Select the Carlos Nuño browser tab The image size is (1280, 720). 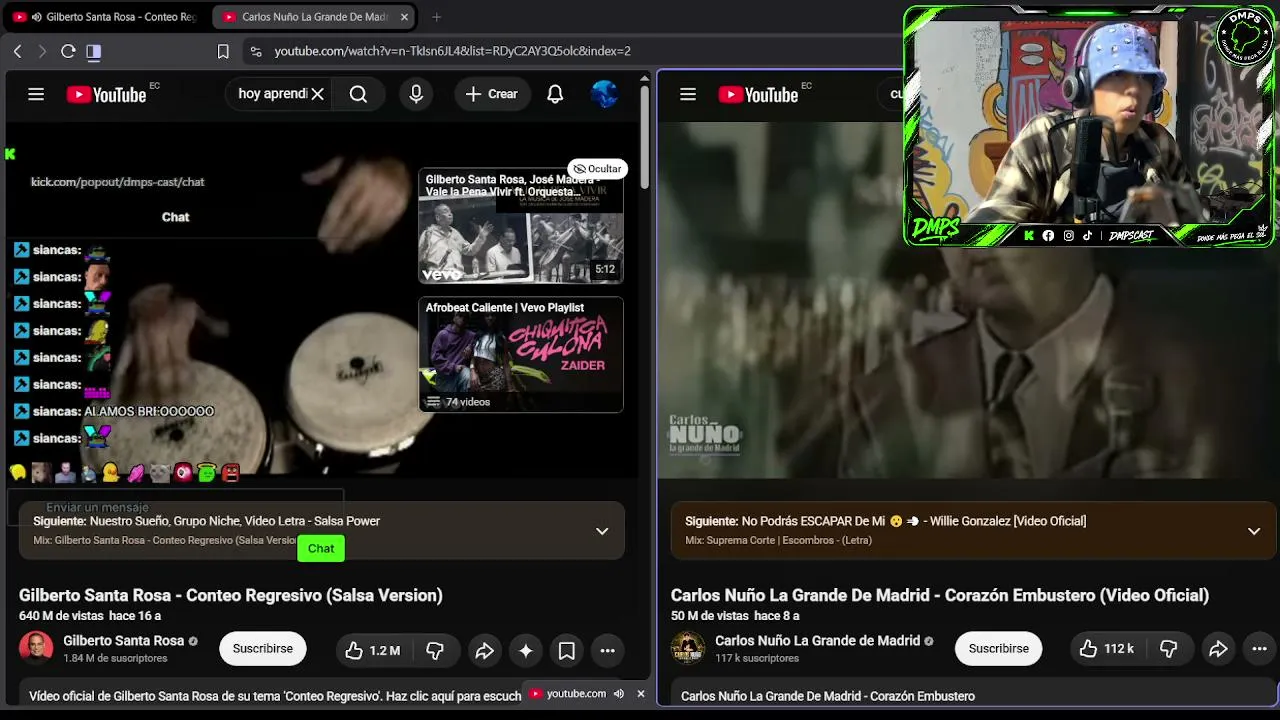(315, 17)
